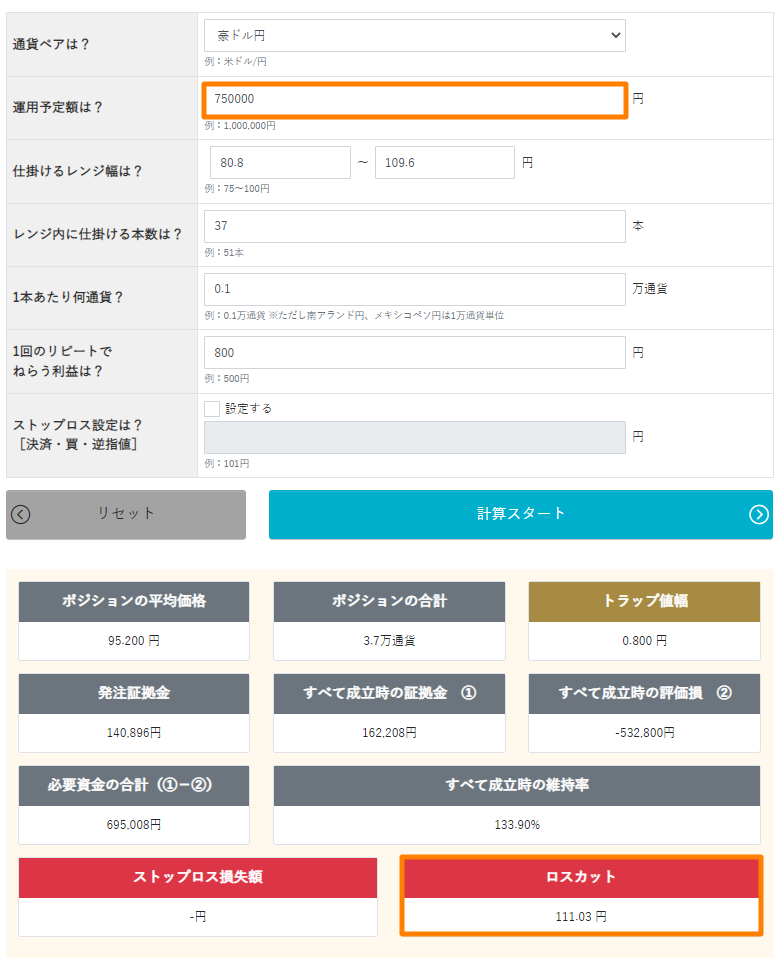
Task: Select the average price value 95.200 円
Action: (134, 640)
